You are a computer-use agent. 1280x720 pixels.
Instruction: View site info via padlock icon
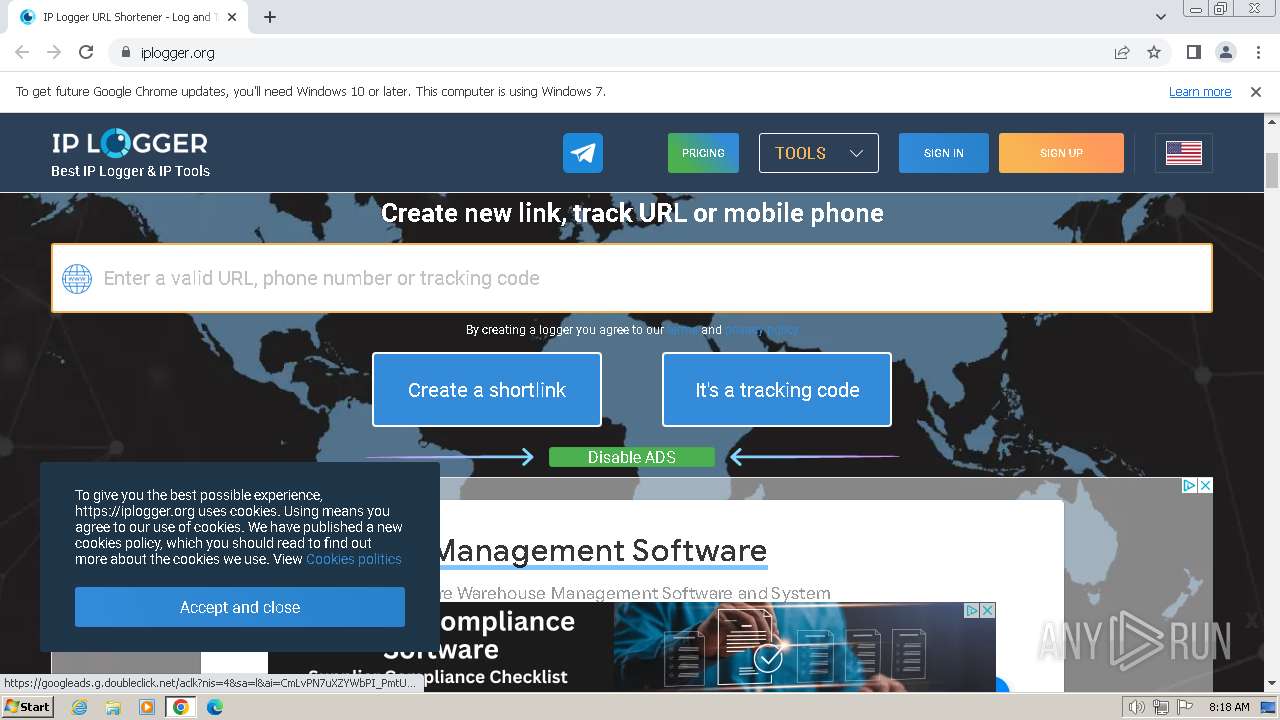(x=126, y=53)
